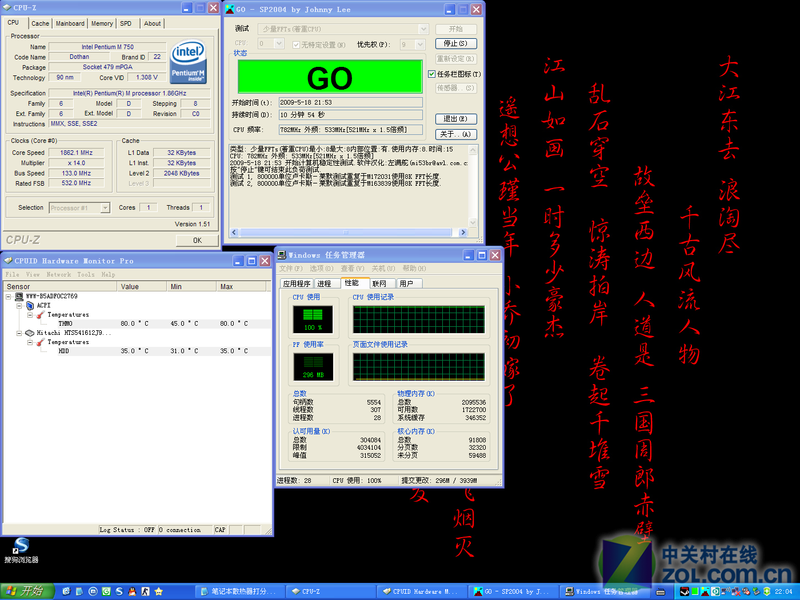The height and width of the screenshot is (600, 800).
Task: Open the Help menu in Hardware Monitor
Action: [108, 274]
